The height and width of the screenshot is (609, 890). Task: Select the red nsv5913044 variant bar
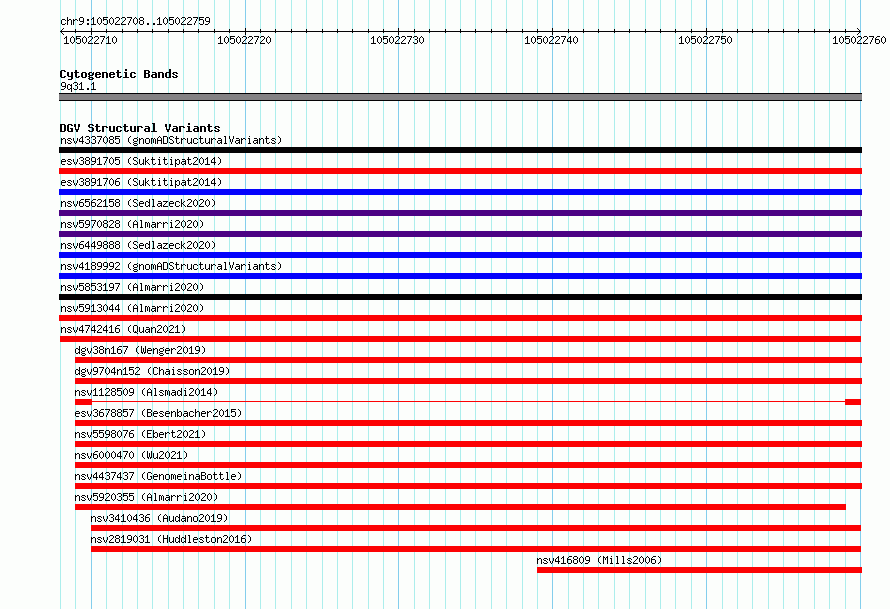click(460, 318)
